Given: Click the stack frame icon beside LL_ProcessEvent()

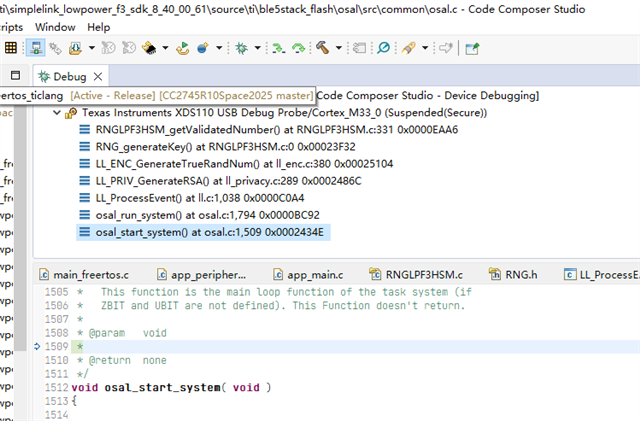Looking at the screenshot, I should pyautogui.click(x=84, y=198).
